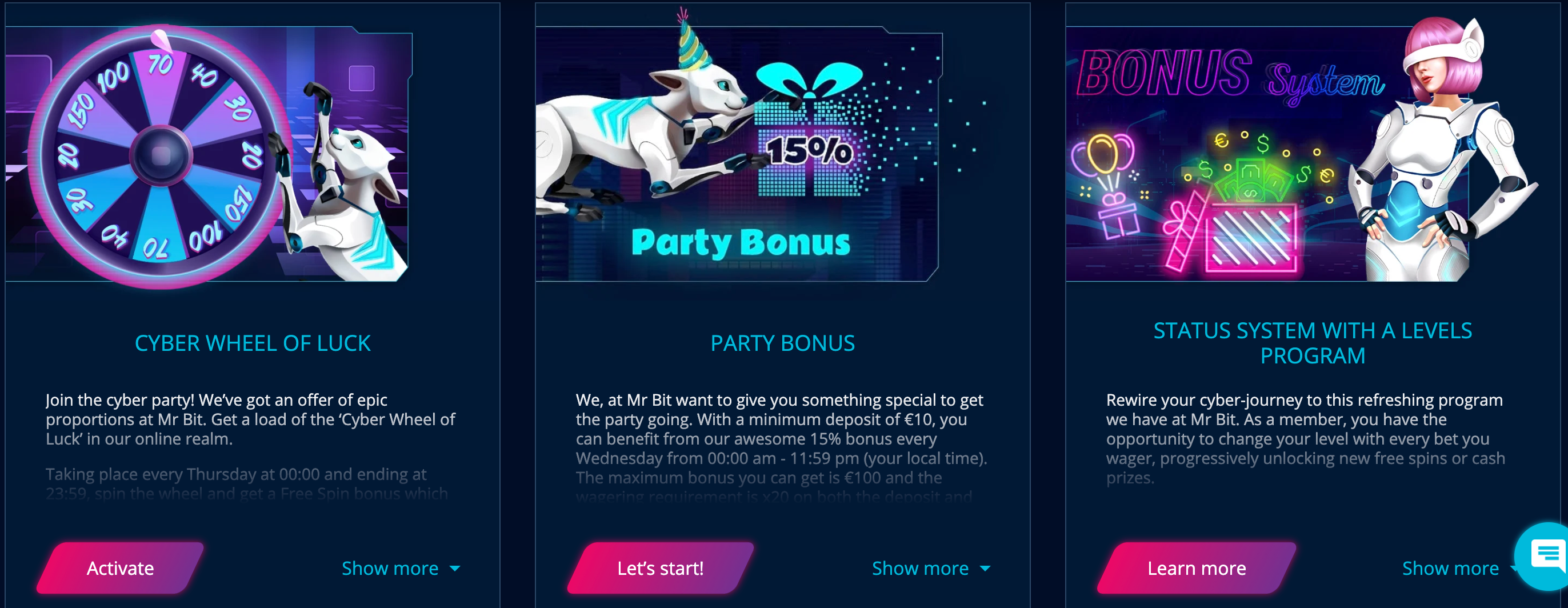This screenshot has height=608, width=1568.
Task: Expand Show more for the Status System card
Action: (1455, 569)
